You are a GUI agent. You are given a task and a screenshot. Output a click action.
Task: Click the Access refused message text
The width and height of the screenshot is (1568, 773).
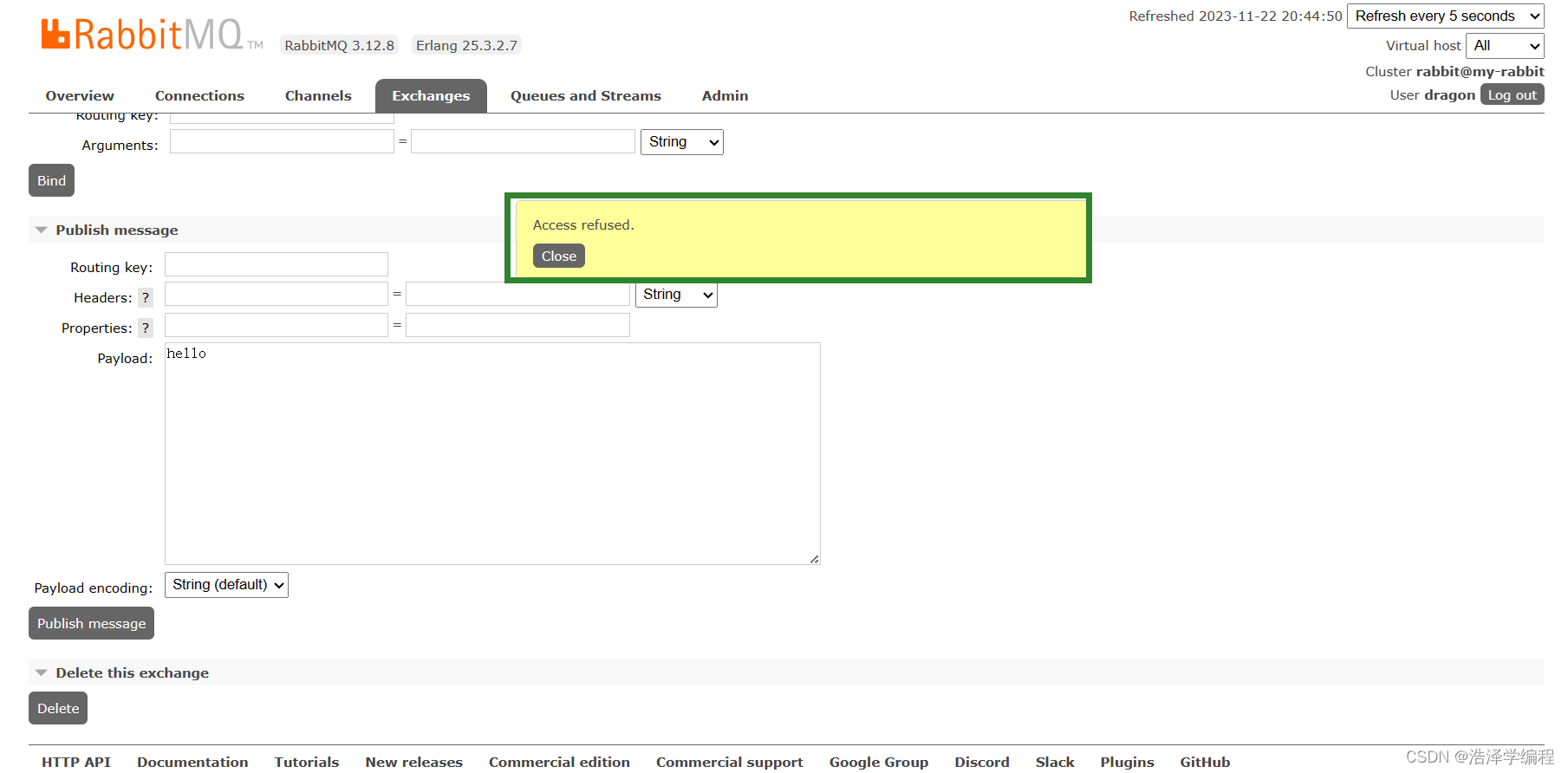coord(583,225)
